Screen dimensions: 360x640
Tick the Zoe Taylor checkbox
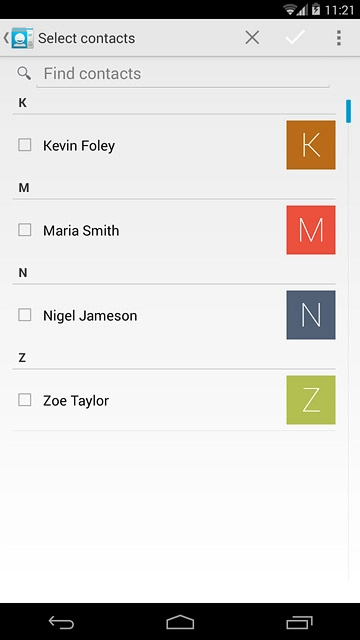point(24,400)
